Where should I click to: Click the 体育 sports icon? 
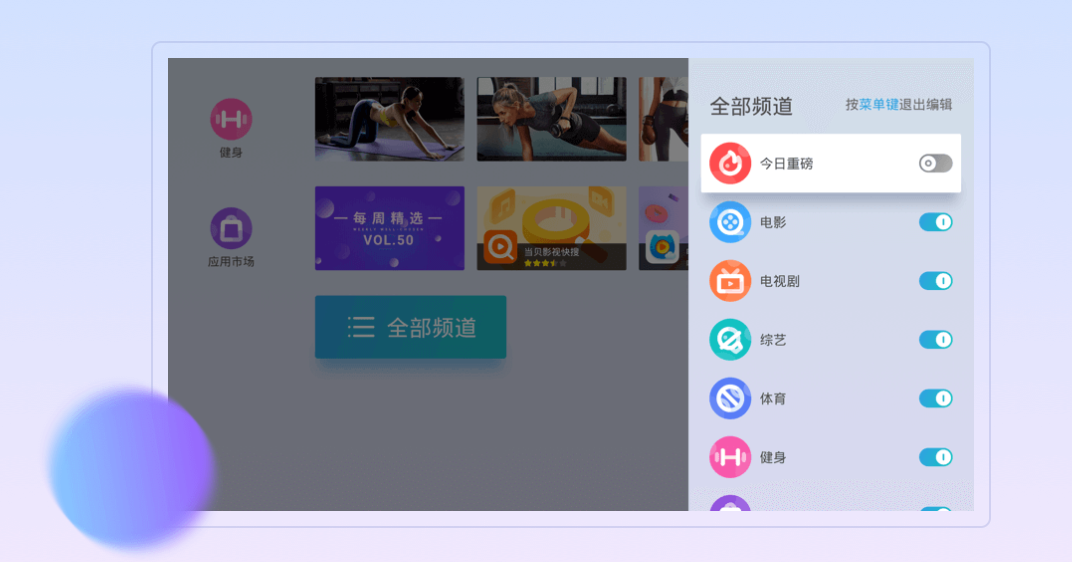730,399
